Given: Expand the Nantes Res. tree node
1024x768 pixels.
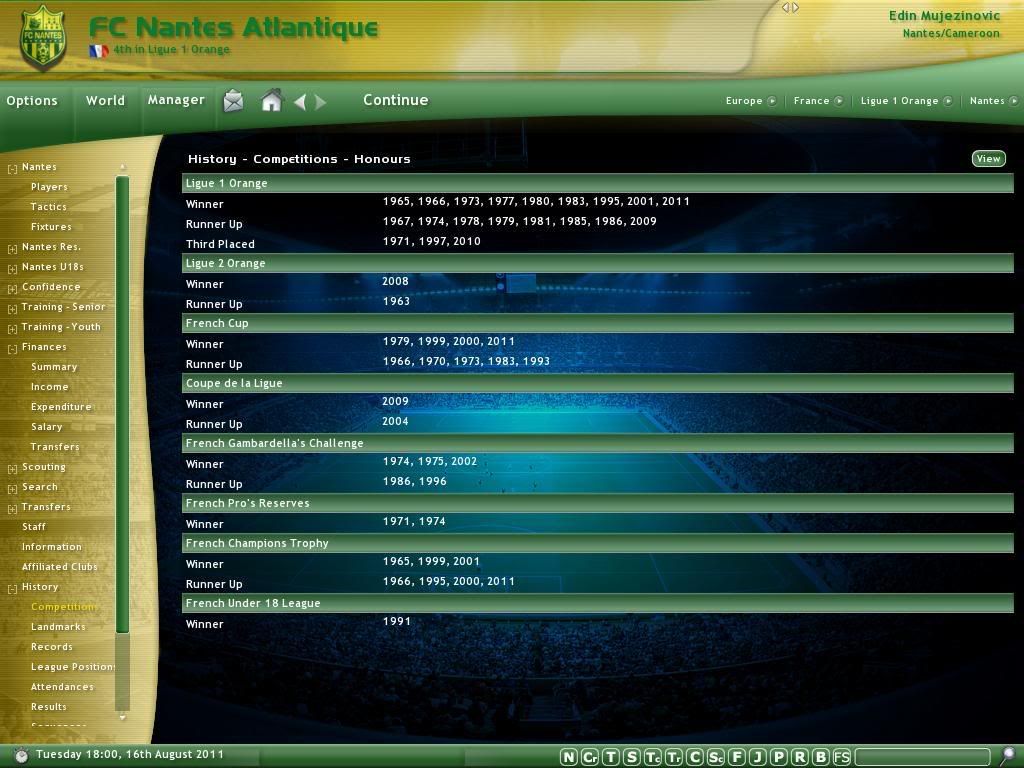Looking at the screenshot, I should click(x=12, y=249).
